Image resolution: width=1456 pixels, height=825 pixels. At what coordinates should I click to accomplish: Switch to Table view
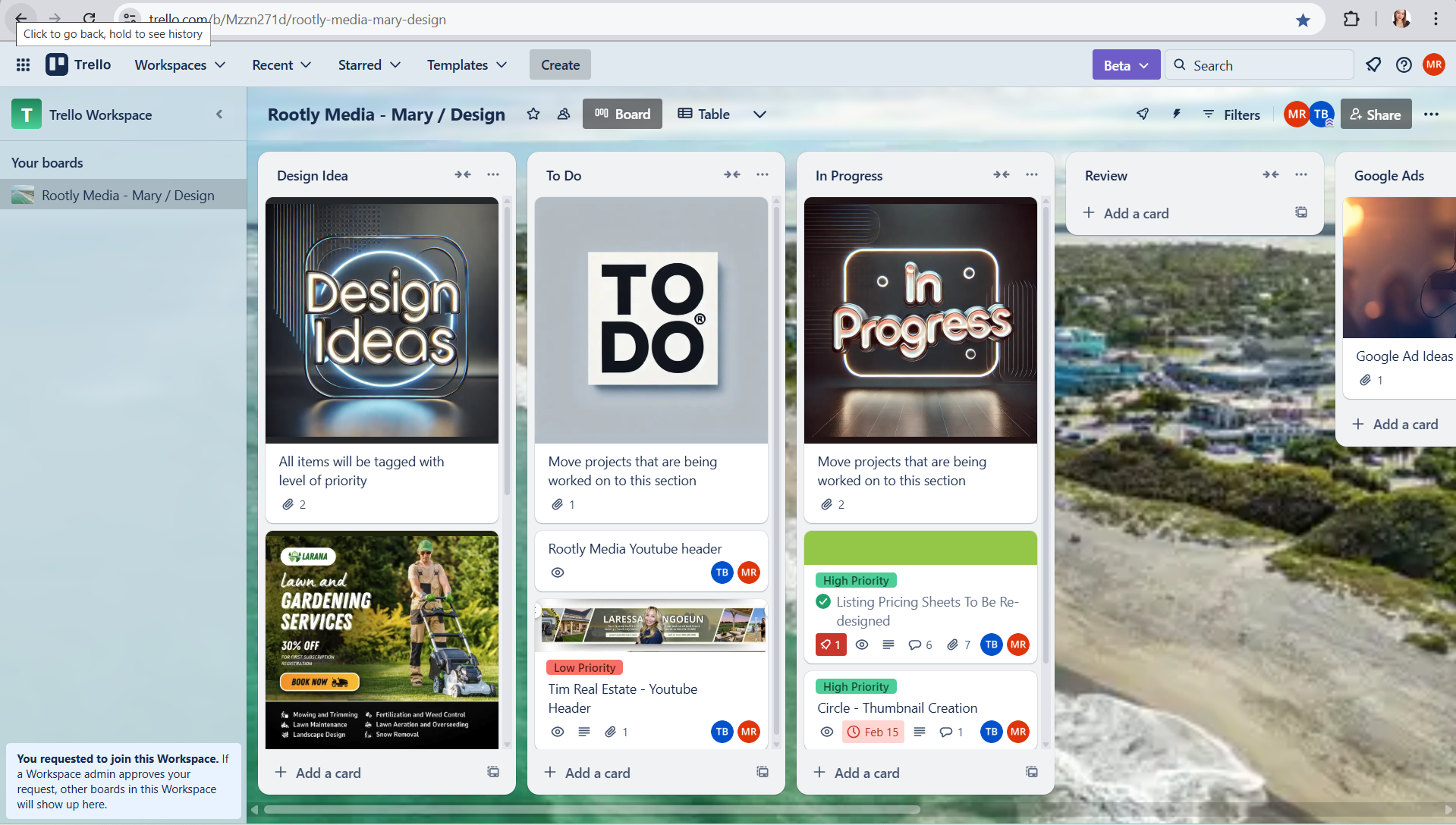703,114
